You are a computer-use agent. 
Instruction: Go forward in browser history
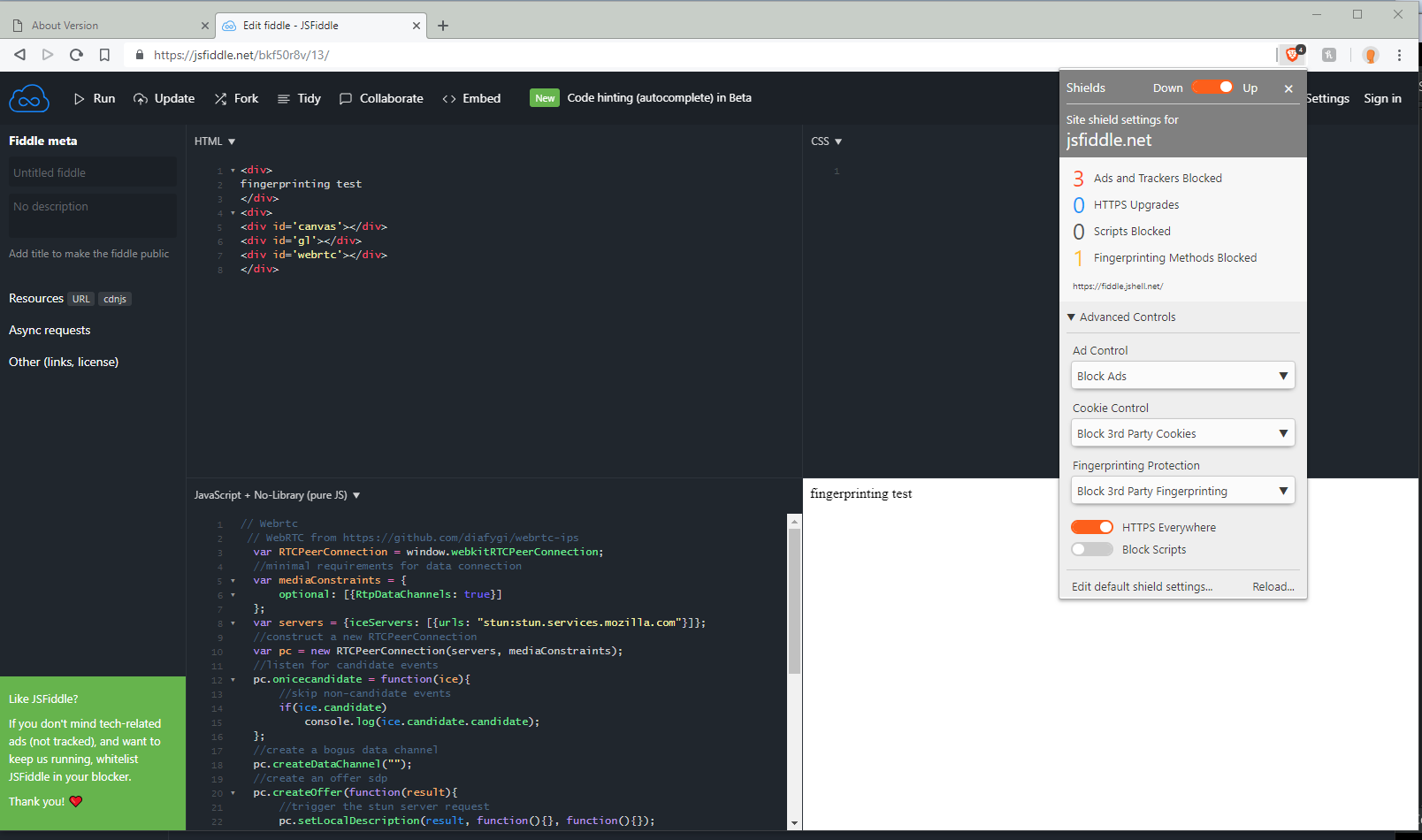[x=48, y=55]
